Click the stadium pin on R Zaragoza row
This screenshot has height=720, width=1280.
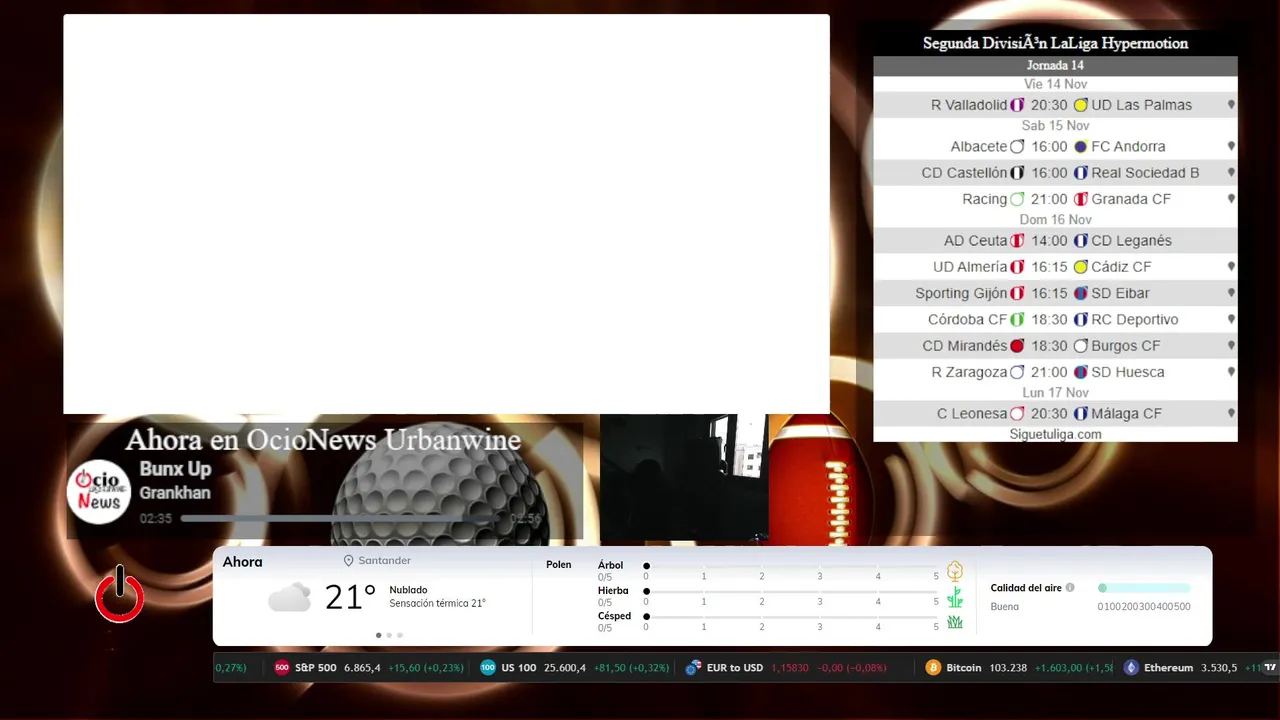1231,372
